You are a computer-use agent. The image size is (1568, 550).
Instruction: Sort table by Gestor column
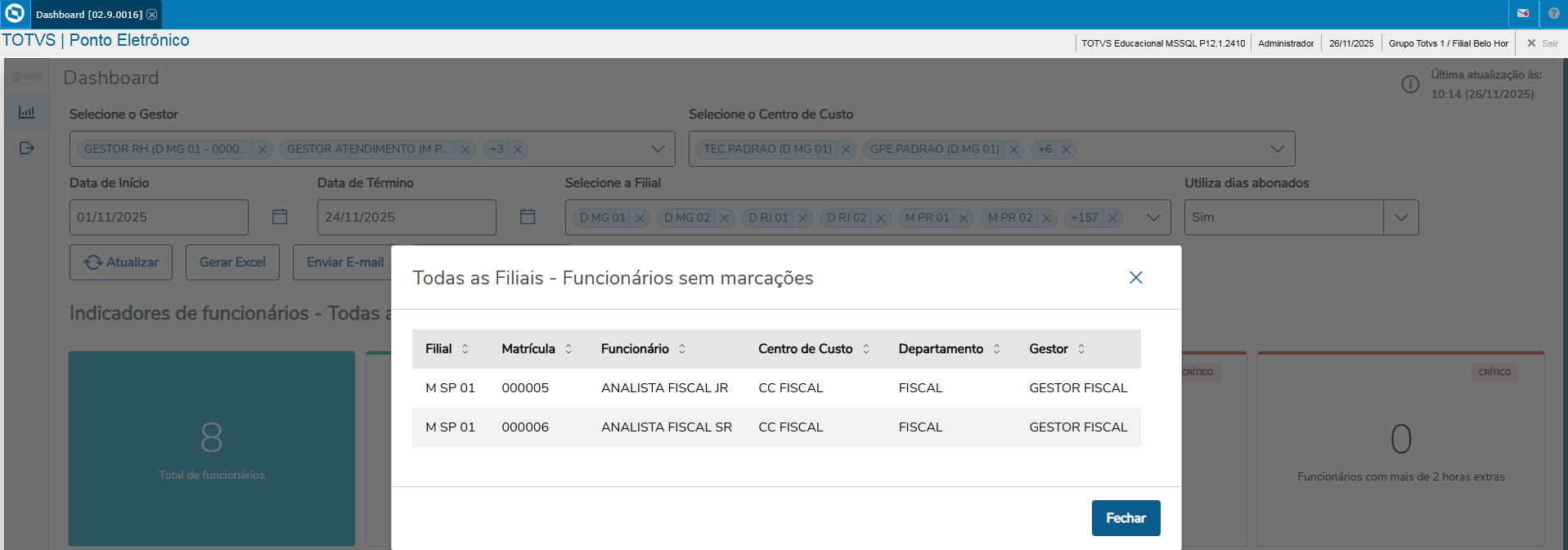pos(1081,349)
